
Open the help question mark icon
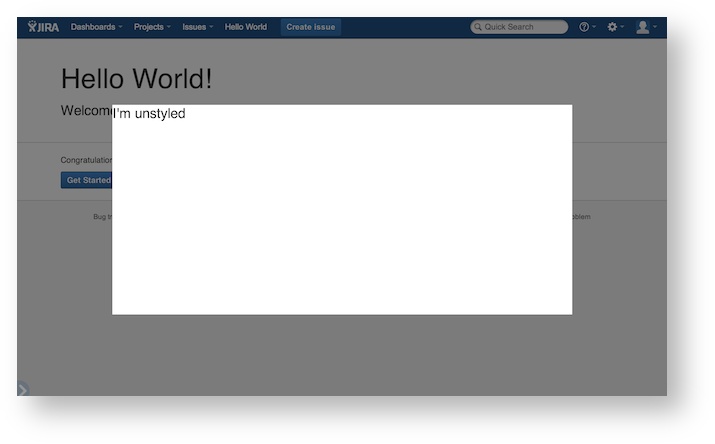pyautogui.click(x=584, y=27)
